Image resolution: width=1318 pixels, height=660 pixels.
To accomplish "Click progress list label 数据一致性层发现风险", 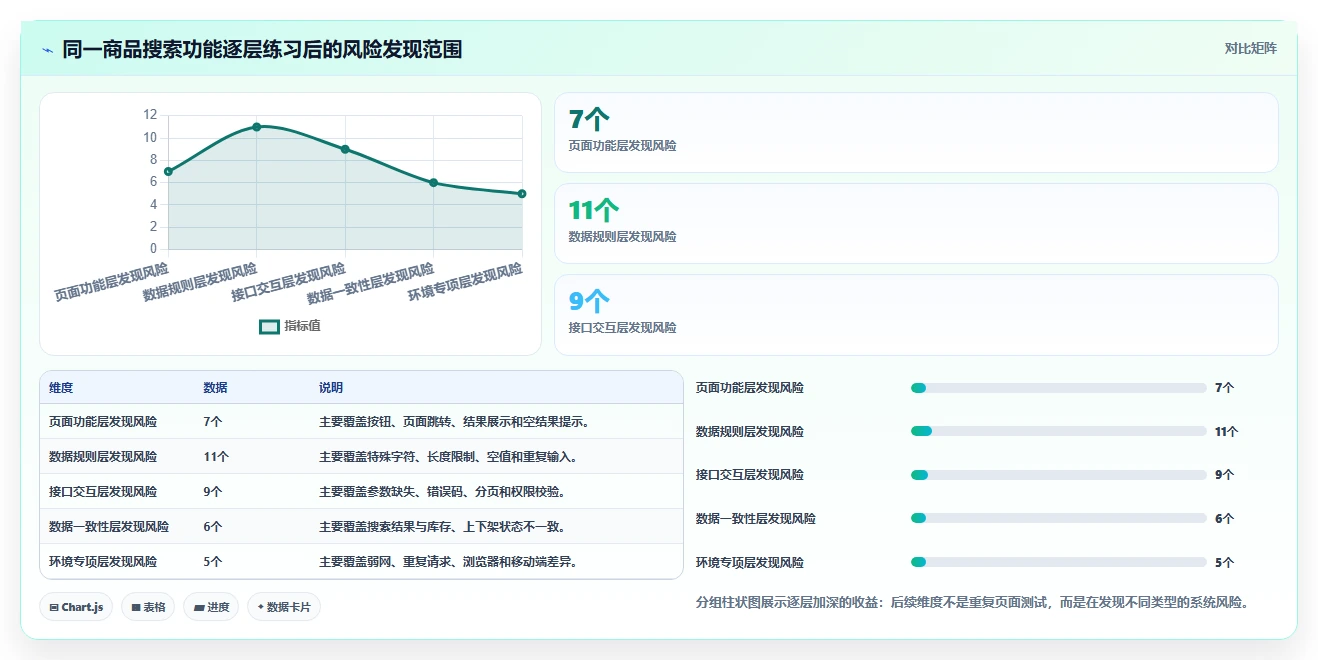I will tap(756, 519).
